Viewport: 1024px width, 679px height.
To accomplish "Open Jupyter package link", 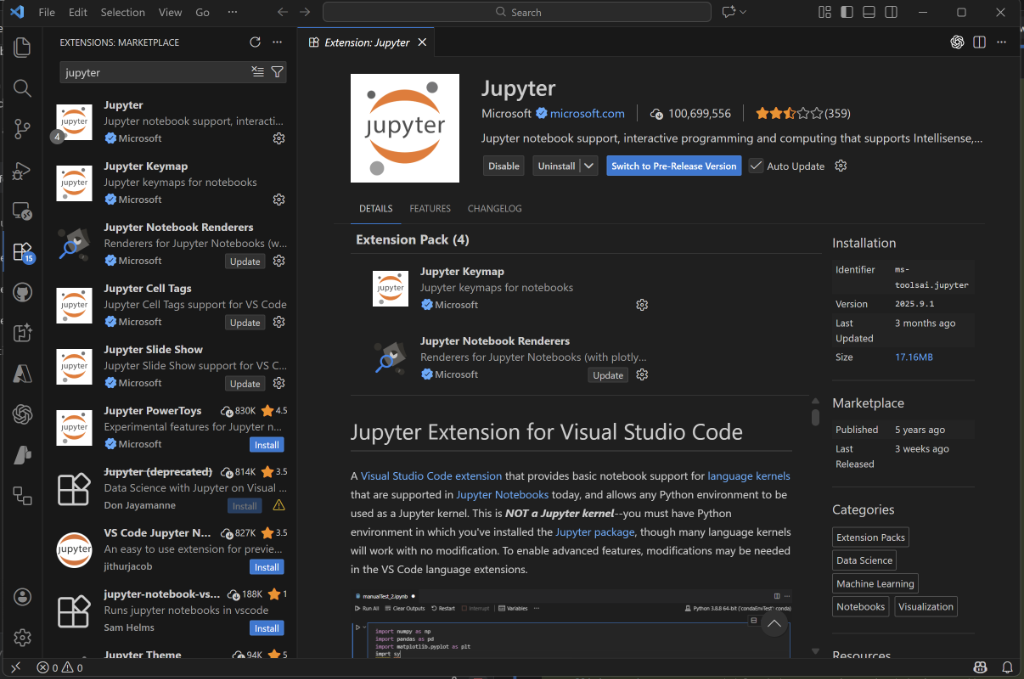I will pos(594,532).
